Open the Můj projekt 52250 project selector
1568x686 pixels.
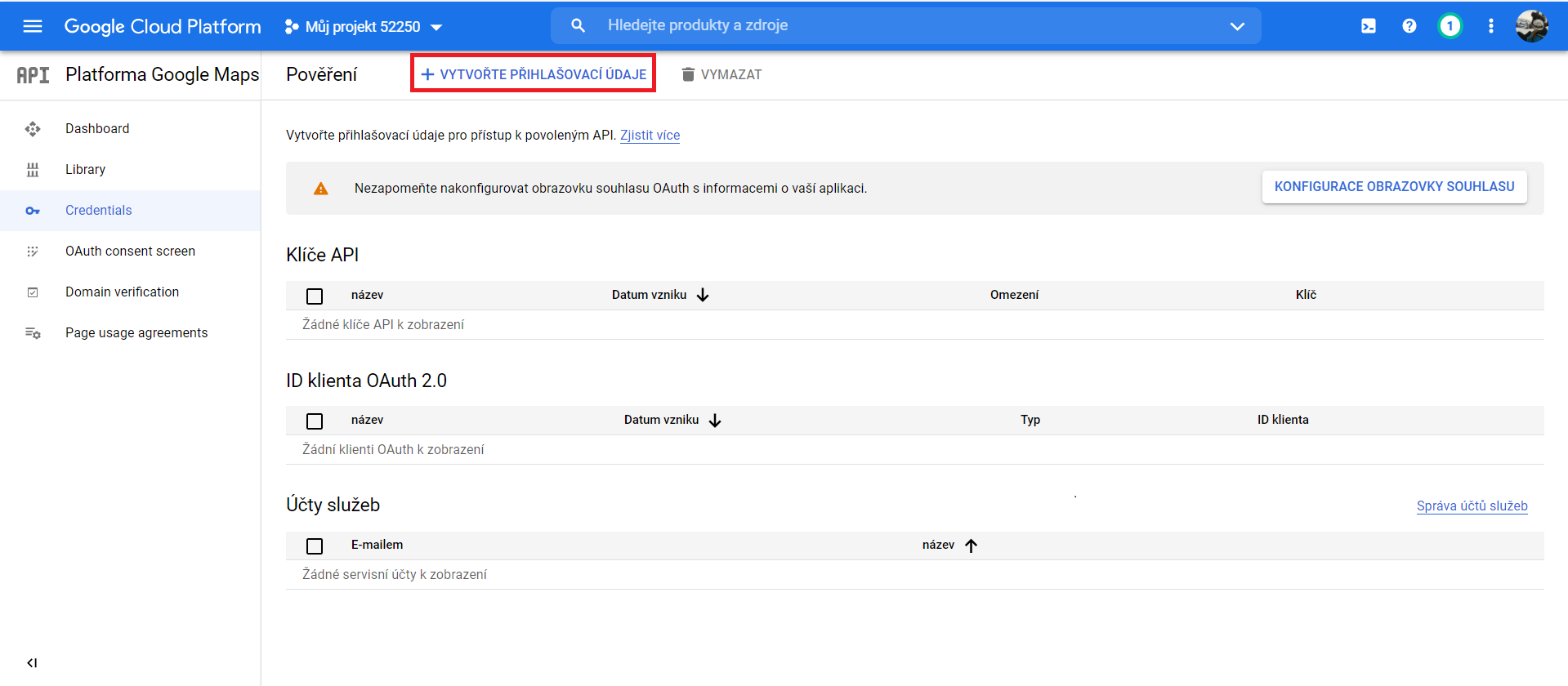364,27
